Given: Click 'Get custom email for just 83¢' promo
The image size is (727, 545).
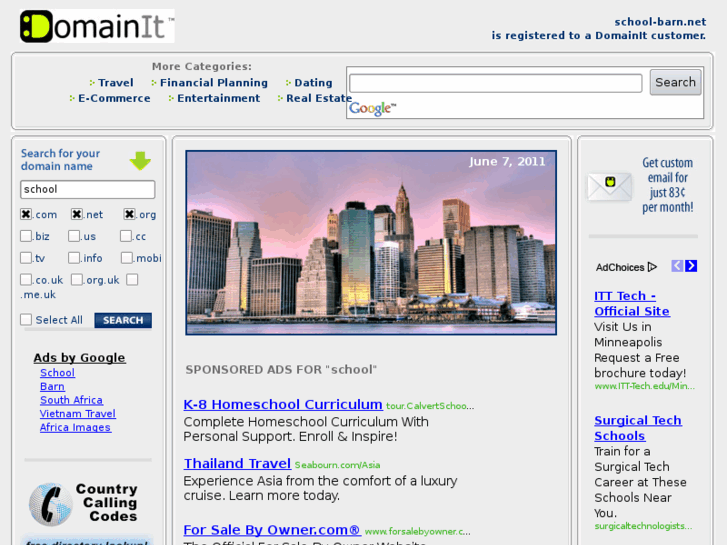Looking at the screenshot, I should (x=667, y=185).
